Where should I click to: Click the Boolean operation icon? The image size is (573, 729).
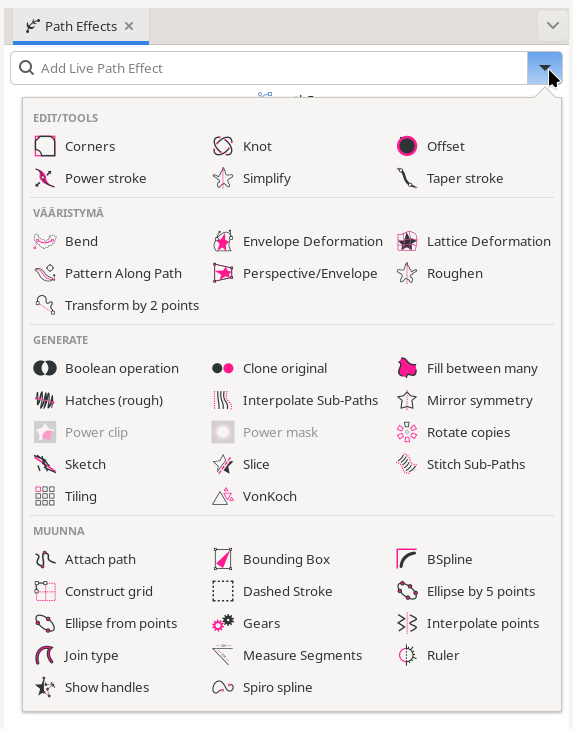pos(45,369)
